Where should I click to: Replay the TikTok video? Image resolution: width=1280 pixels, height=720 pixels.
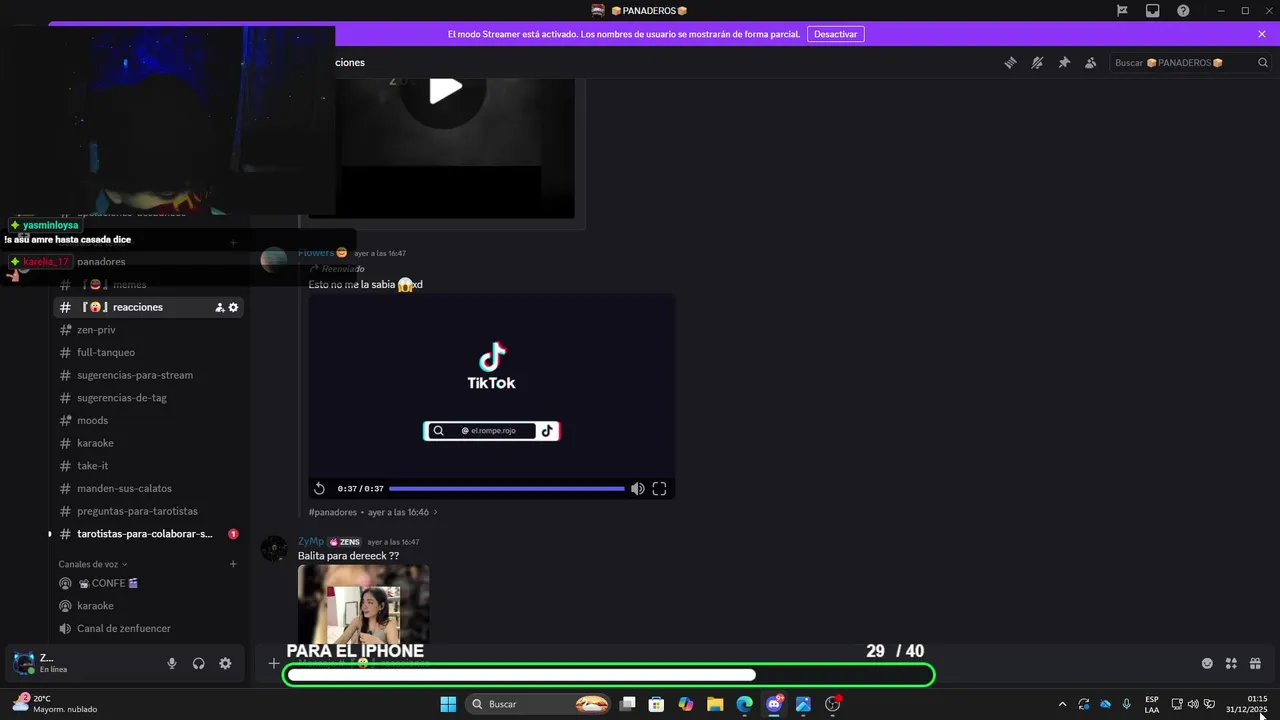click(319, 488)
